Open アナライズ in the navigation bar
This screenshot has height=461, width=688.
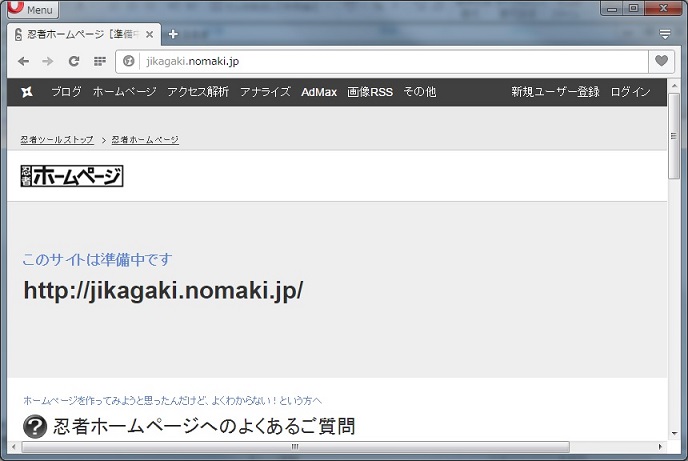pos(265,92)
